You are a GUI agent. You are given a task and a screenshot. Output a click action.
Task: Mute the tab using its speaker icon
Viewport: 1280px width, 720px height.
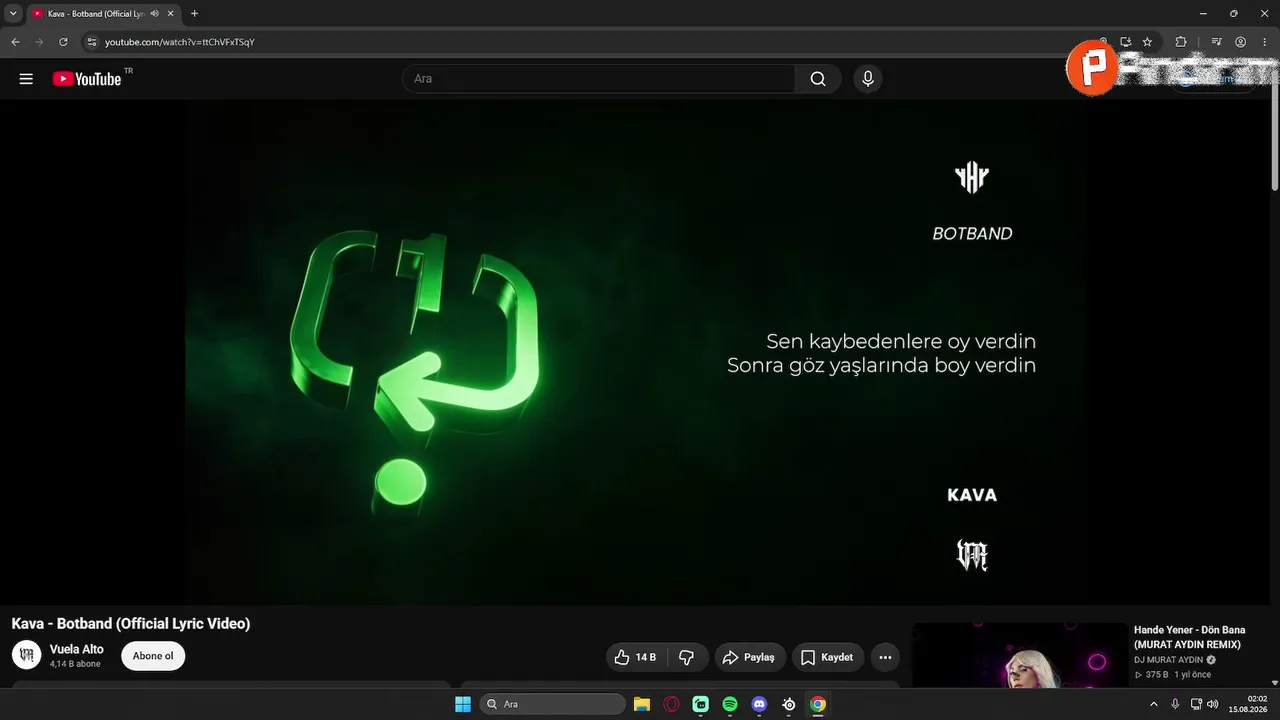[x=155, y=14]
